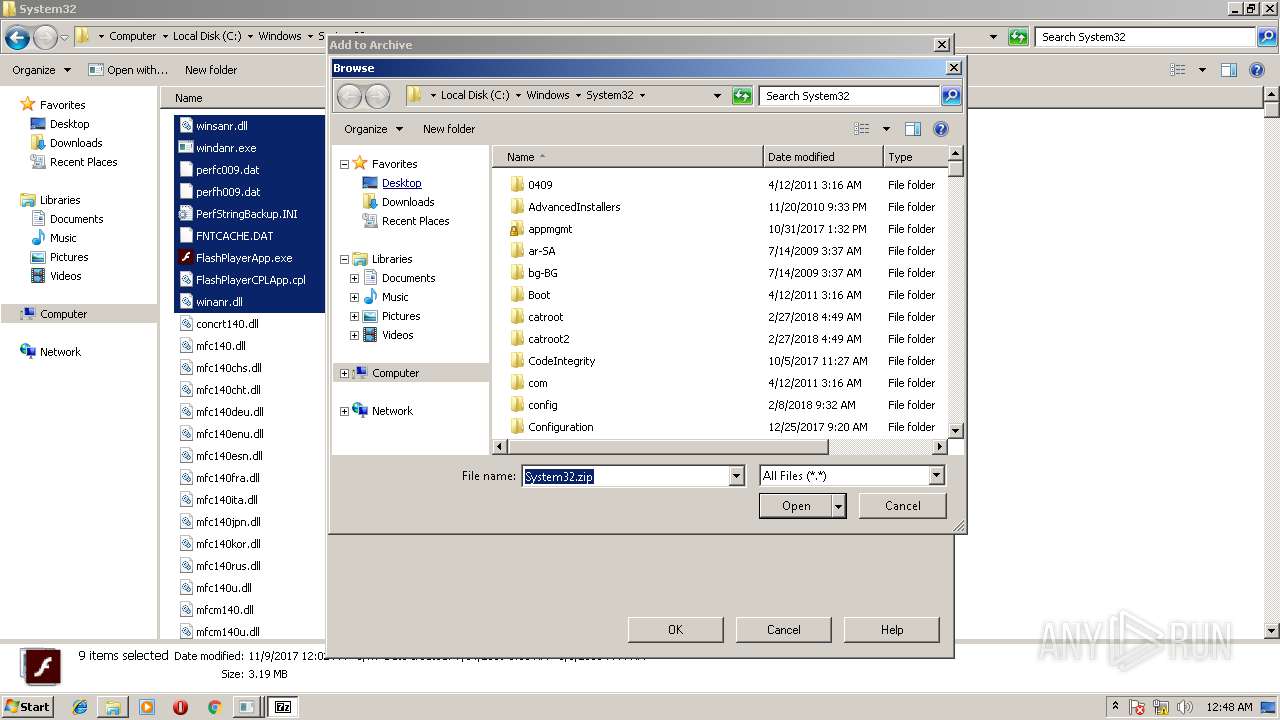Screen dimensions: 1280x720
Task: Open view options dropdown in Browse toolbar
Action: (x=886, y=129)
